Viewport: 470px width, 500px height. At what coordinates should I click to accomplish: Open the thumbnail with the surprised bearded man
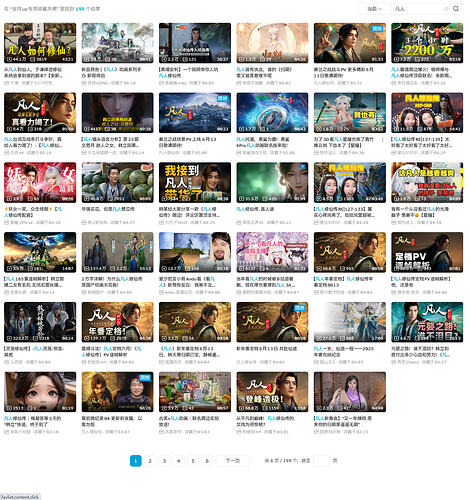pos(195,252)
